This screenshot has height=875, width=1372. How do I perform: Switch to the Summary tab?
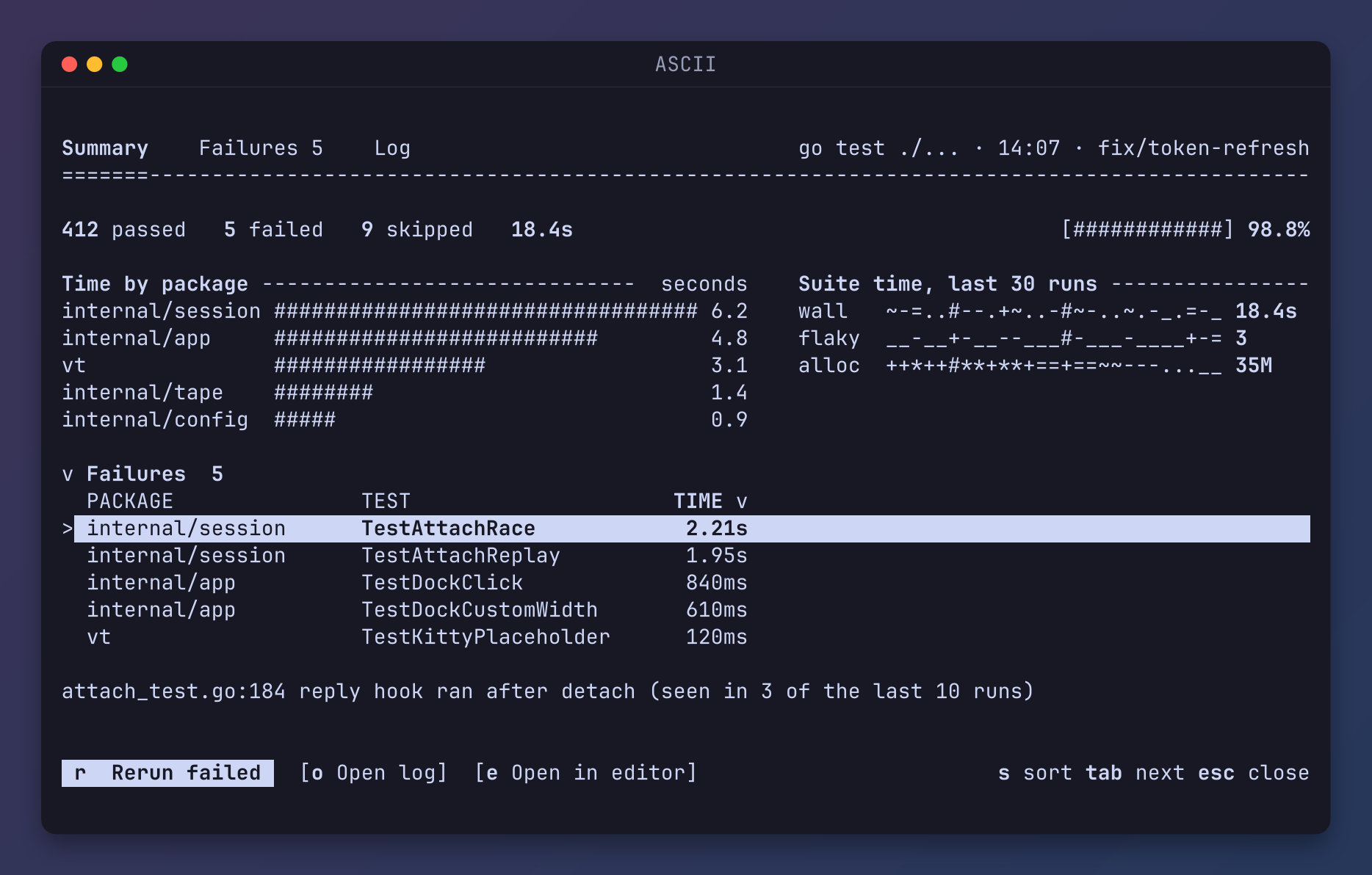pyautogui.click(x=105, y=148)
